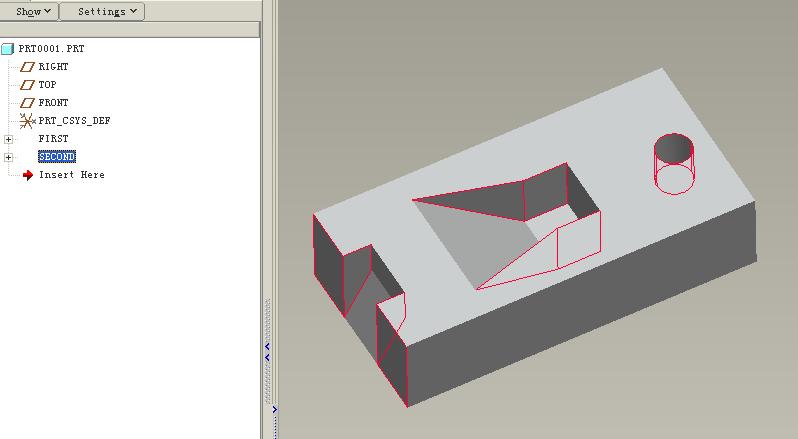Select the FIRST group in model tree
The width and height of the screenshot is (798, 439).
tap(53, 139)
